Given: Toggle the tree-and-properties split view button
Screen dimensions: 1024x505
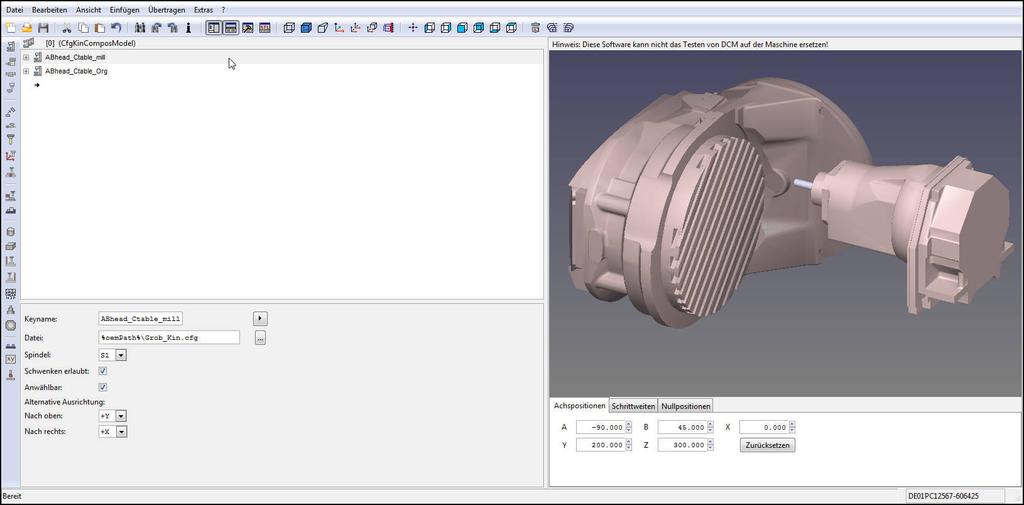Looking at the screenshot, I should click(214, 28).
